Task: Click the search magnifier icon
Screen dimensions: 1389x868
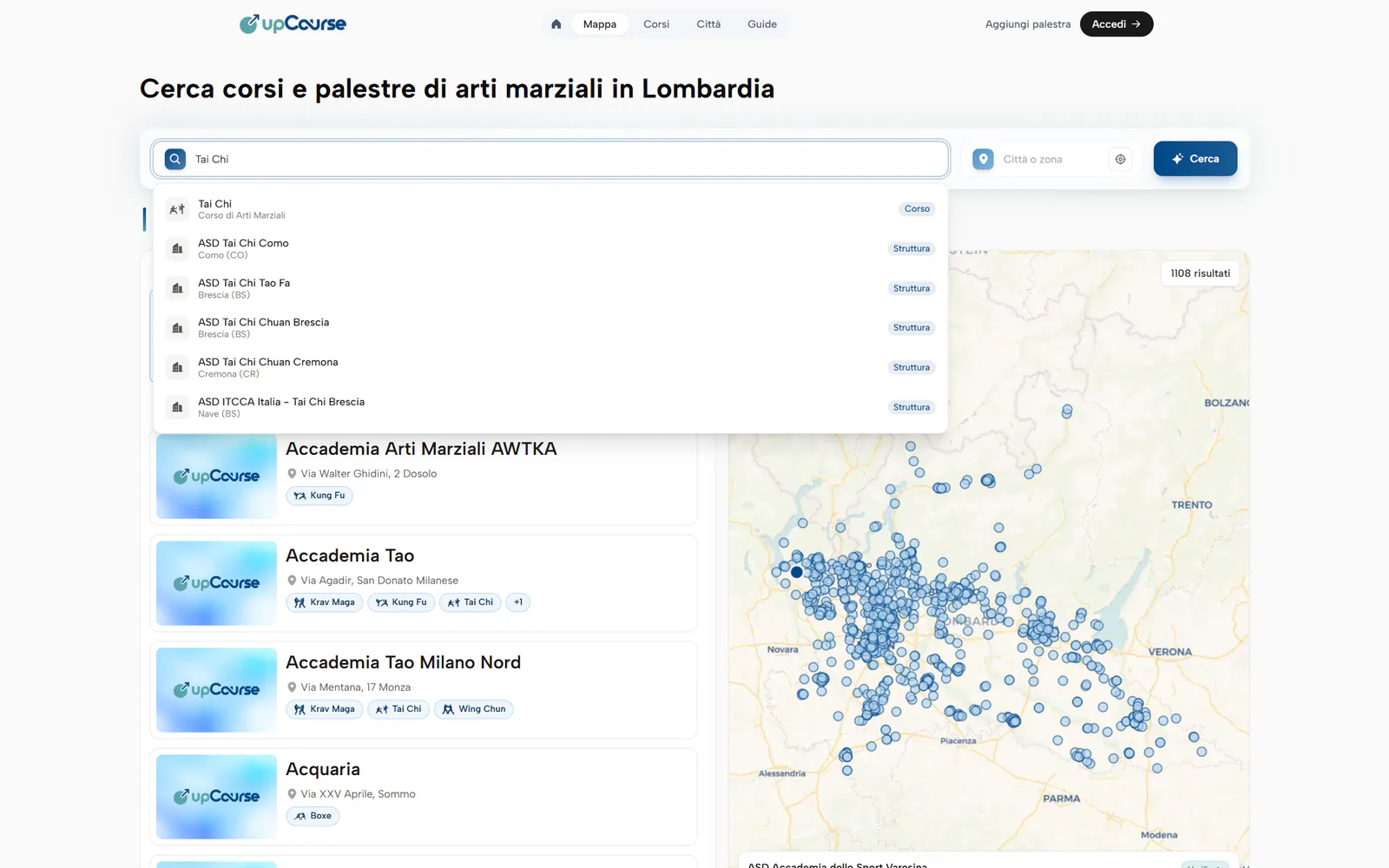Action: (x=175, y=159)
